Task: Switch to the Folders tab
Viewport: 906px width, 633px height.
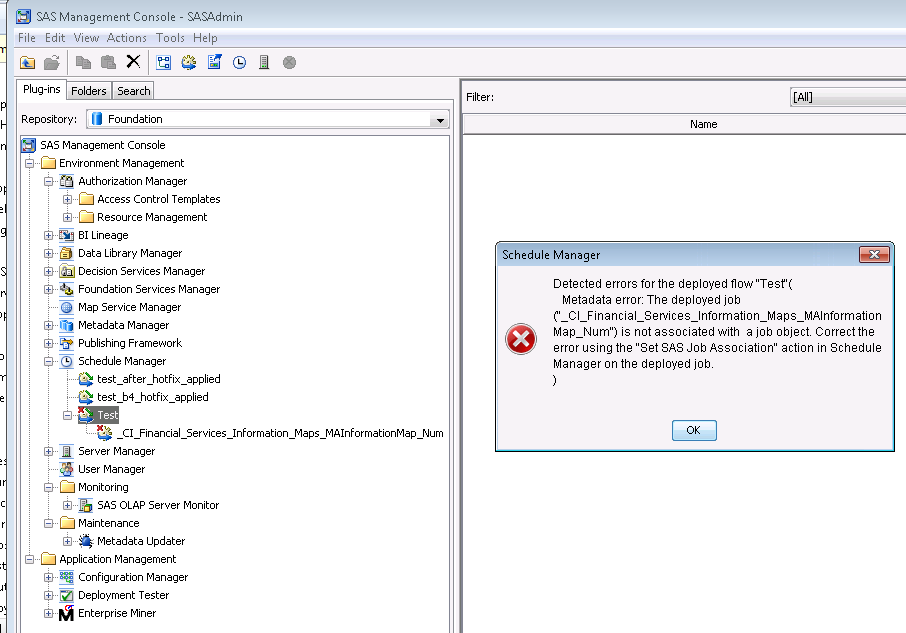Action: 89,91
